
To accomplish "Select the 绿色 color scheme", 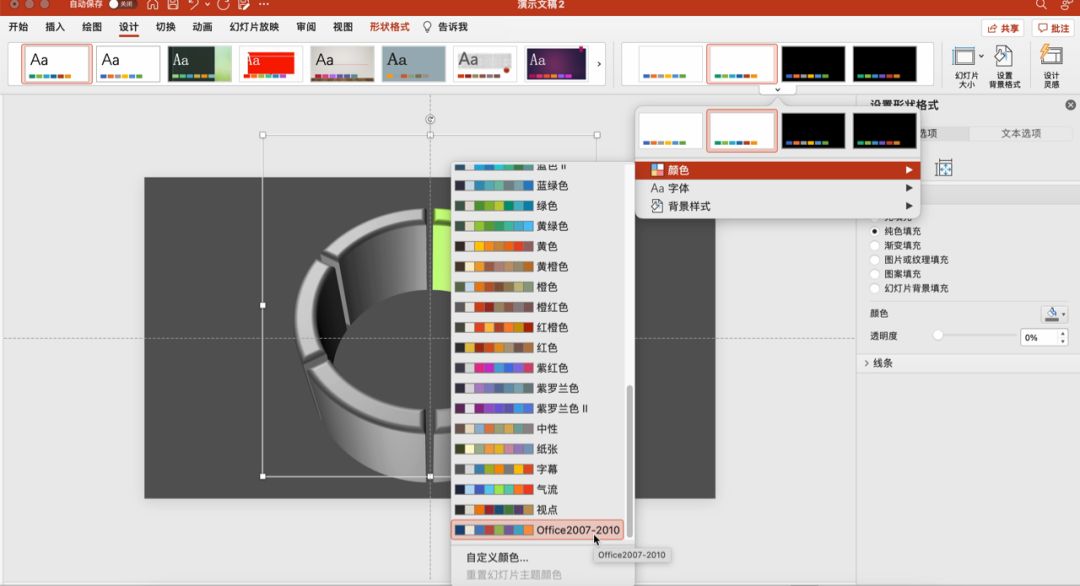I will (x=538, y=206).
